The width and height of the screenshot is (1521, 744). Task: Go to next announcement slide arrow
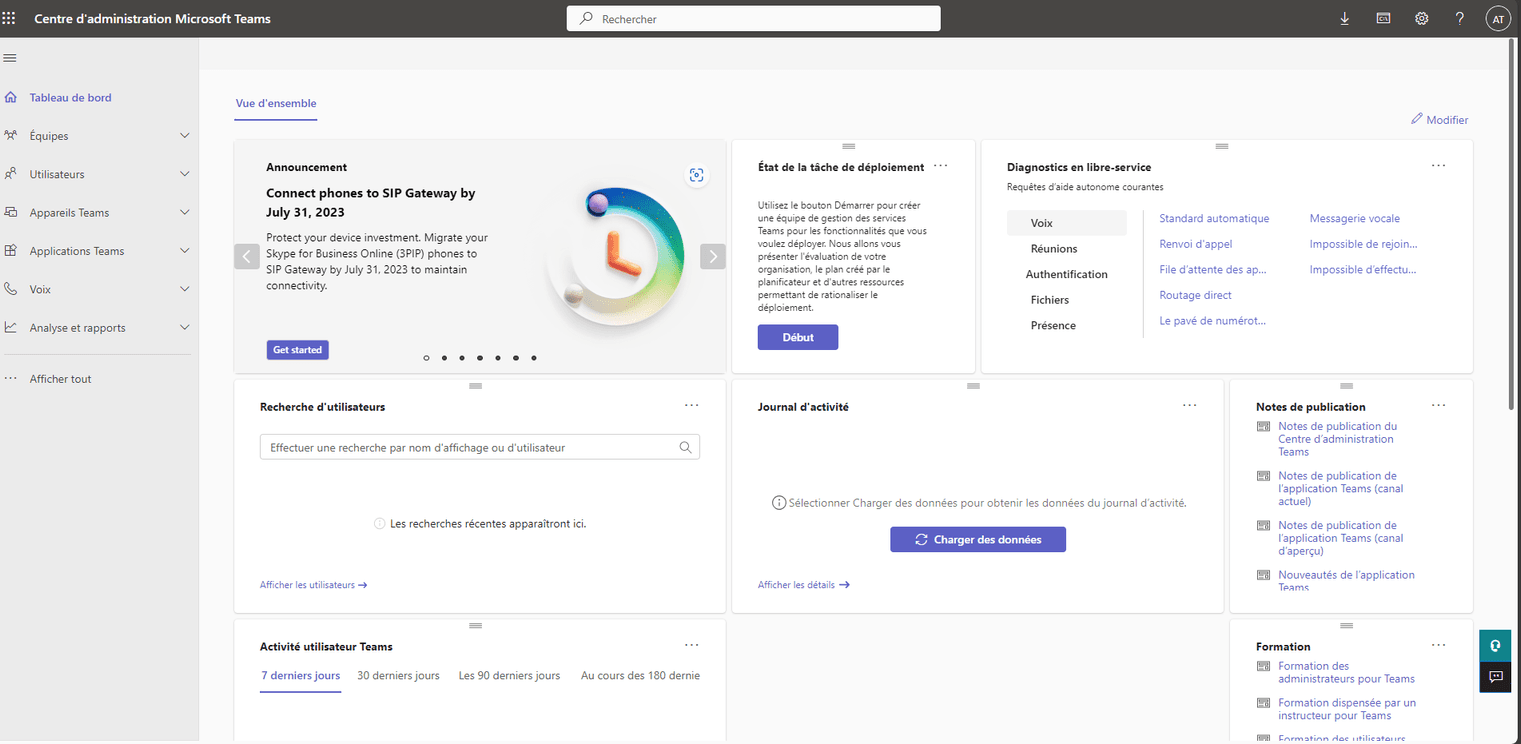pos(712,256)
